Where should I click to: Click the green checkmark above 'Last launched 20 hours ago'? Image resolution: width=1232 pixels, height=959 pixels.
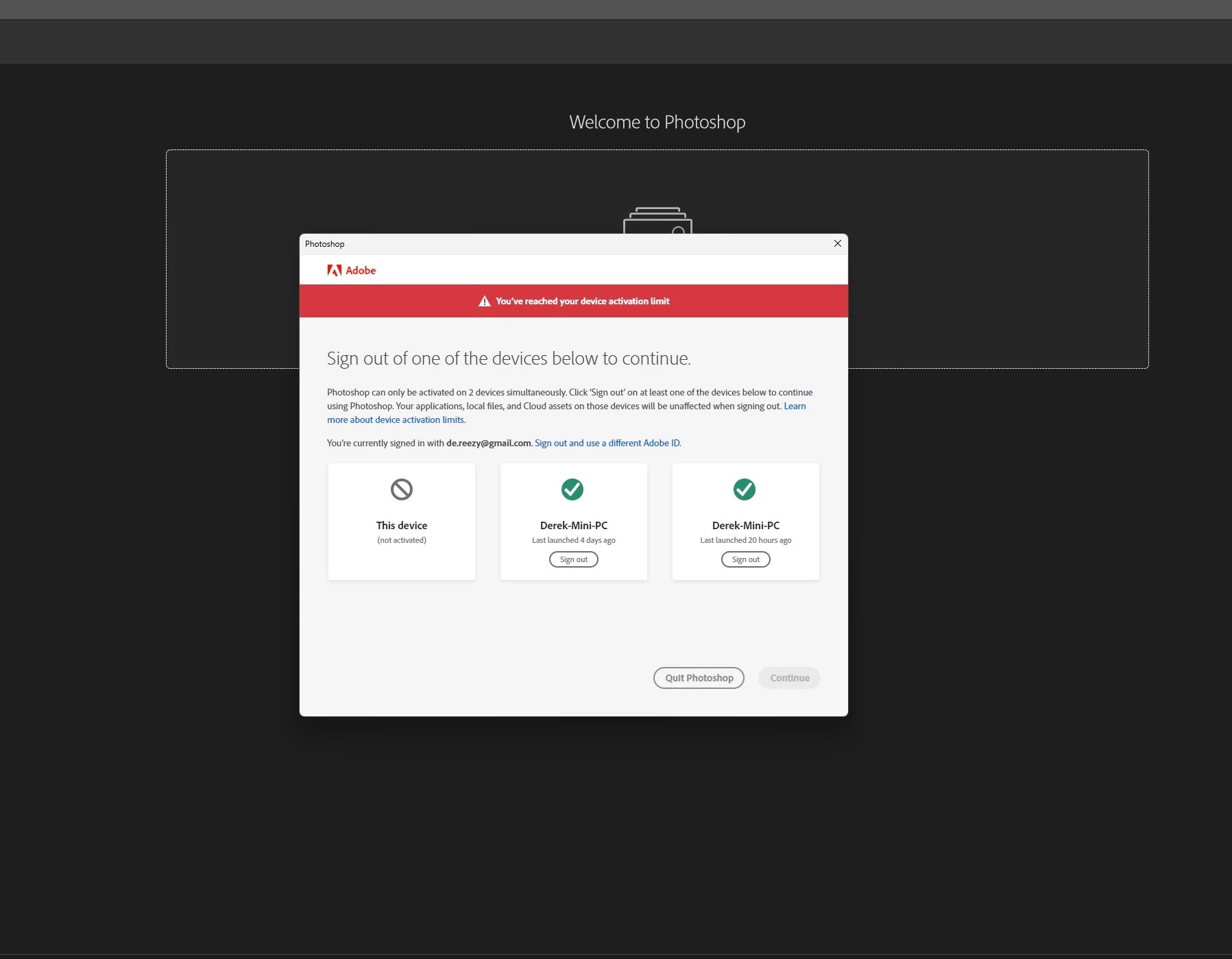tap(745, 489)
